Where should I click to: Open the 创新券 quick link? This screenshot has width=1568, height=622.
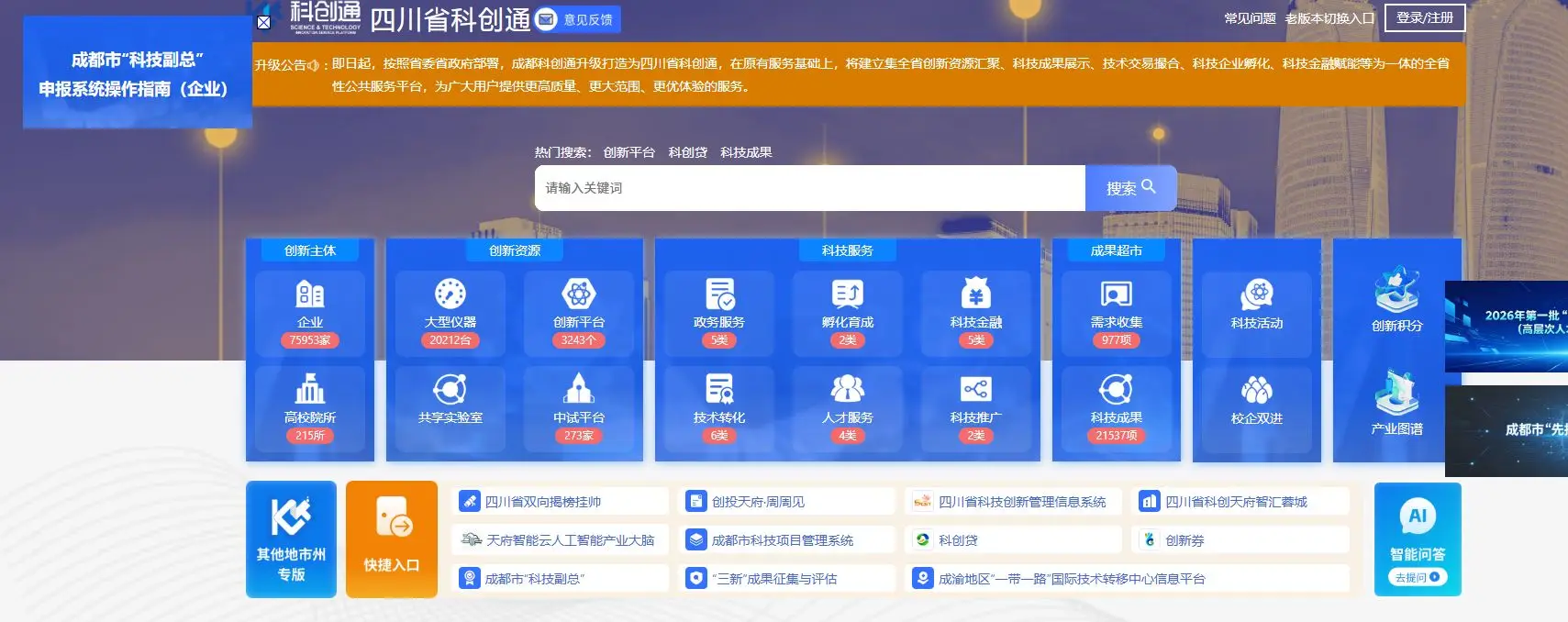(x=1240, y=540)
